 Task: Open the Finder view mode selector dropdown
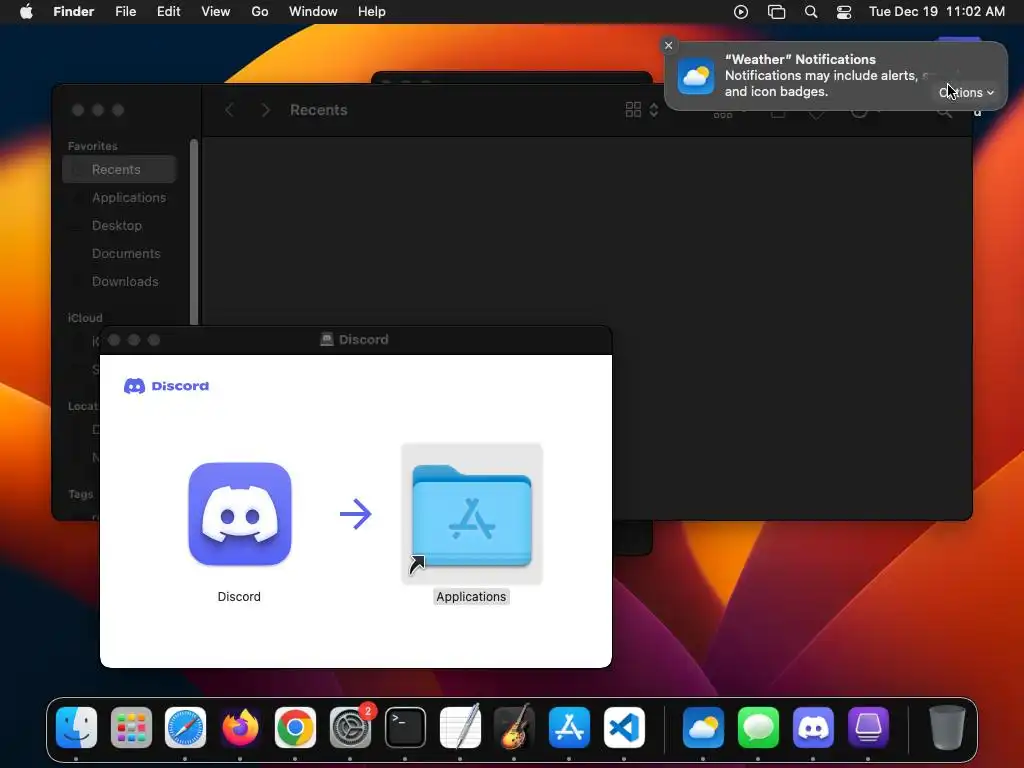coord(642,110)
